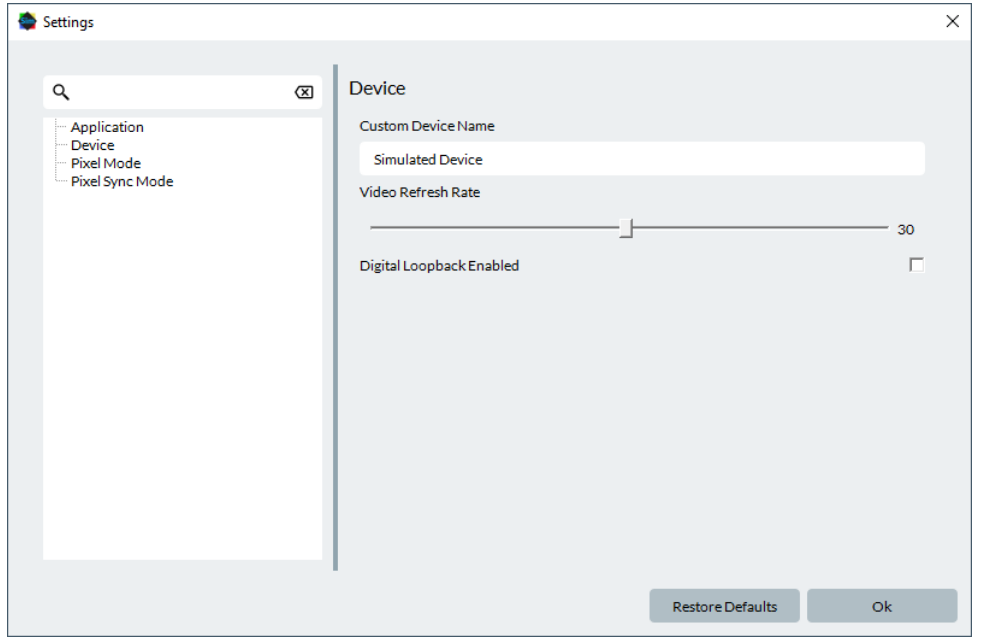Click the Settings window title bar text

[x=68, y=22]
